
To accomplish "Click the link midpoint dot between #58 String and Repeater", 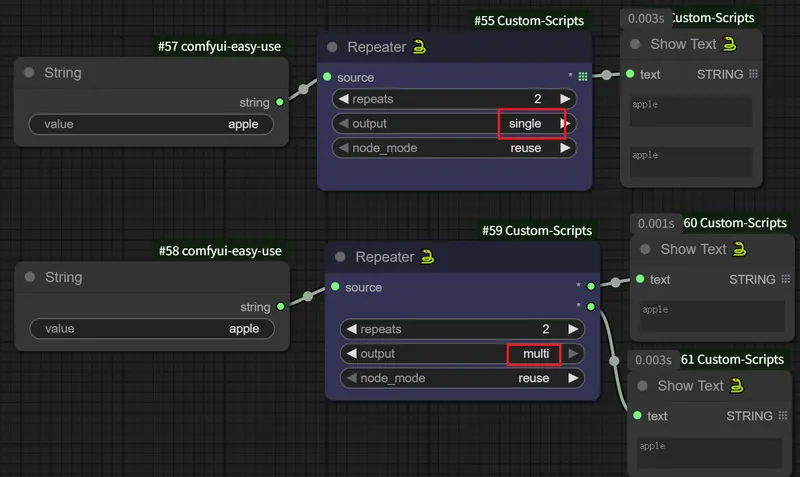I will point(308,296).
